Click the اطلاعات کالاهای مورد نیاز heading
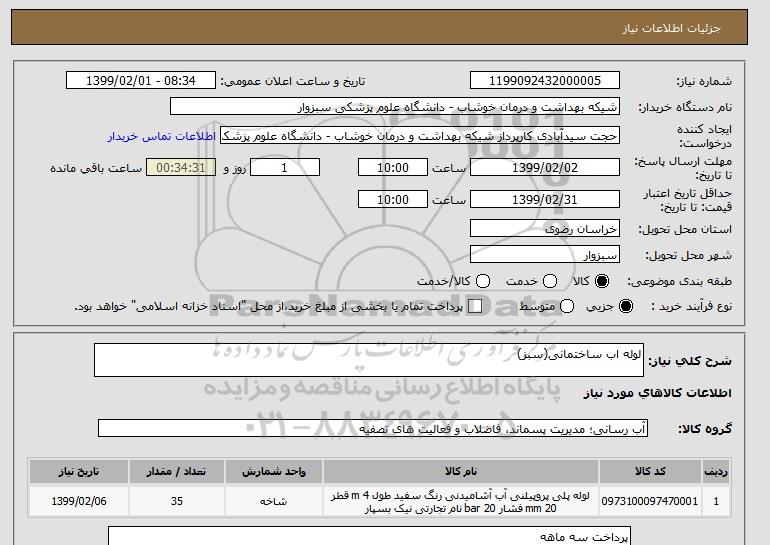The height and width of the screenshot is (545, 770). tap(658, 393)
